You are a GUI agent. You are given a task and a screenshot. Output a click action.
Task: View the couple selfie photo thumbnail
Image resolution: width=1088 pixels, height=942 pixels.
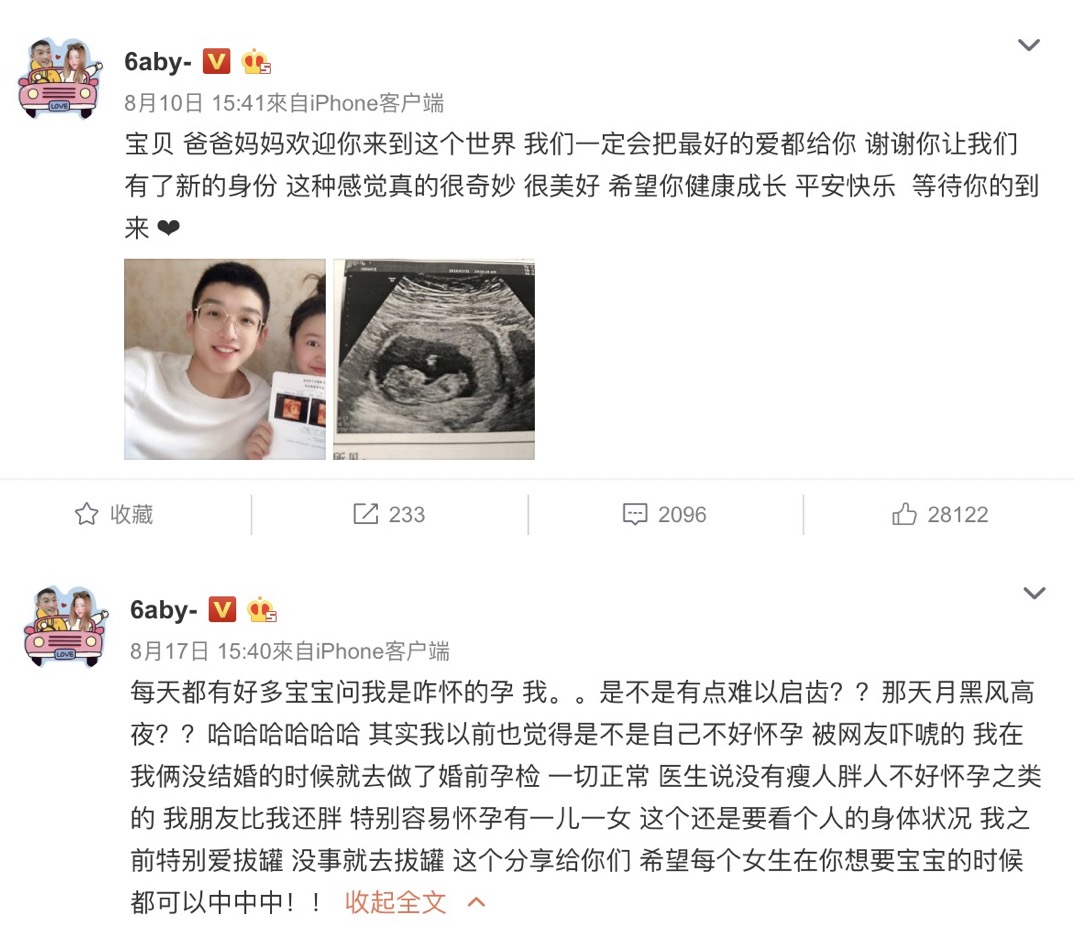[225, 359]
